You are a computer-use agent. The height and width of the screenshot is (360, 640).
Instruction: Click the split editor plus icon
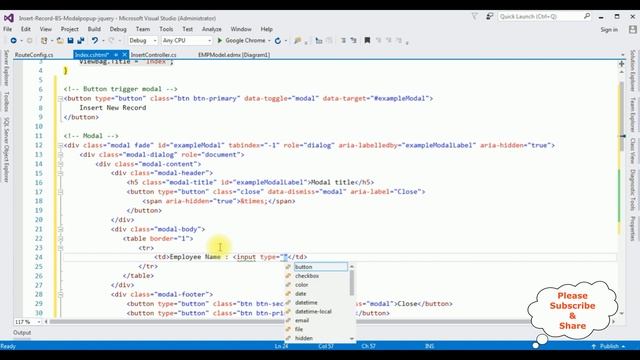coord(622,64)
